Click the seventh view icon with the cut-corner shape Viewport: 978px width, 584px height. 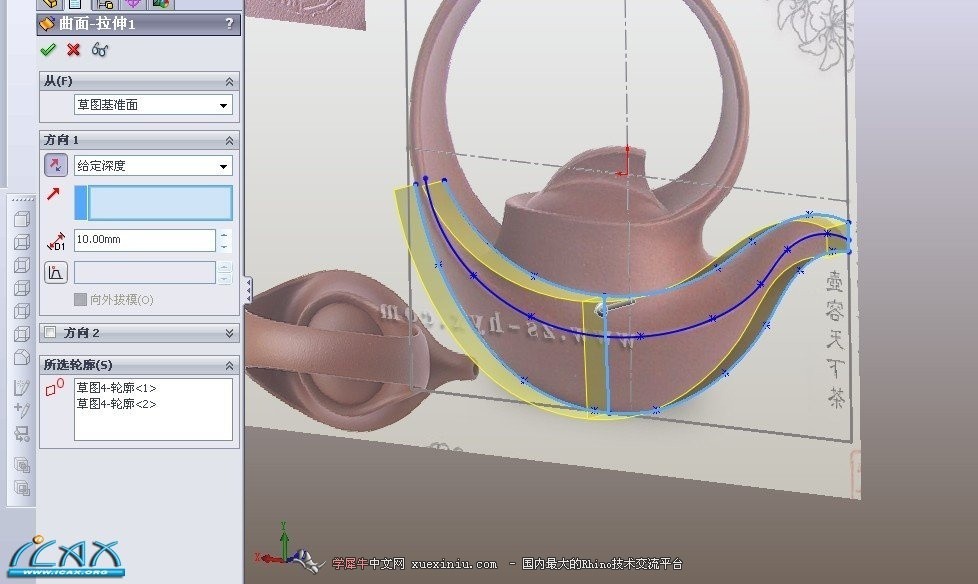22,357
